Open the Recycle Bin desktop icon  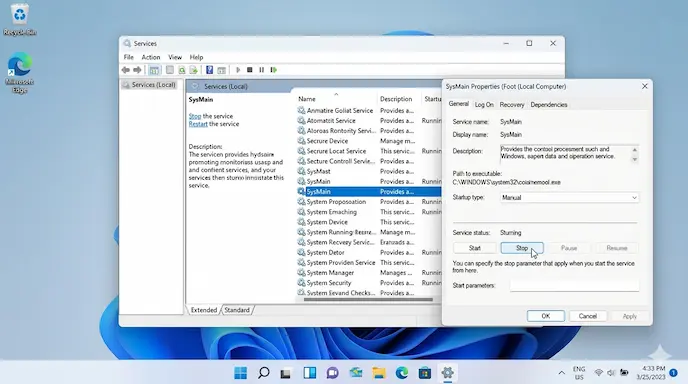20,20
